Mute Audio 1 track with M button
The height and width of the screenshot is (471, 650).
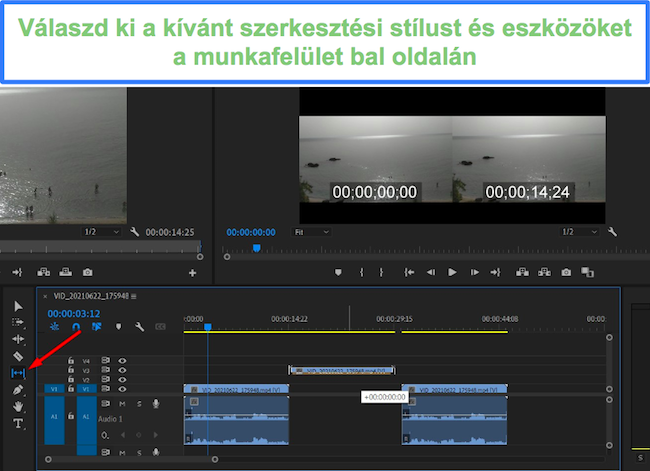pos(122,403)
